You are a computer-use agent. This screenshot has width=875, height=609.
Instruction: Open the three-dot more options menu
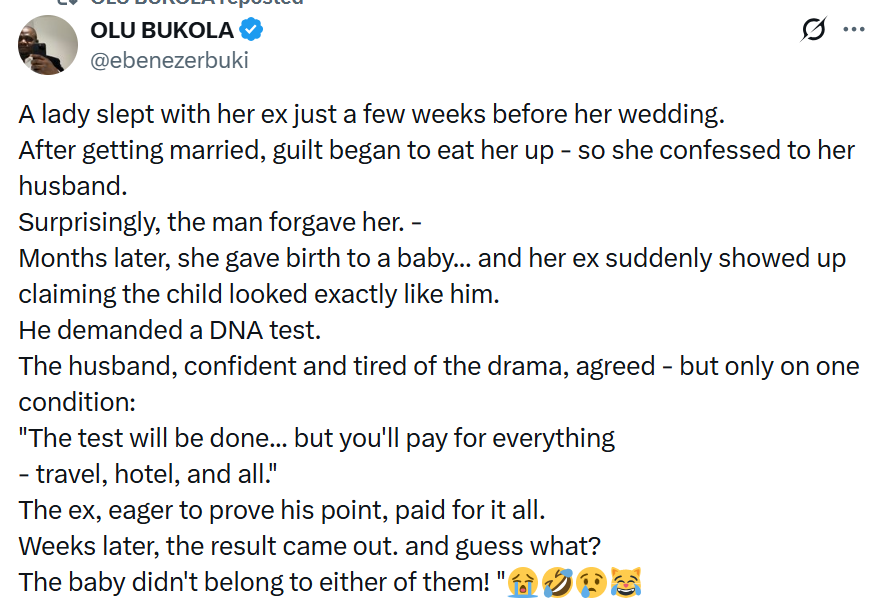(x=855, y=31)
